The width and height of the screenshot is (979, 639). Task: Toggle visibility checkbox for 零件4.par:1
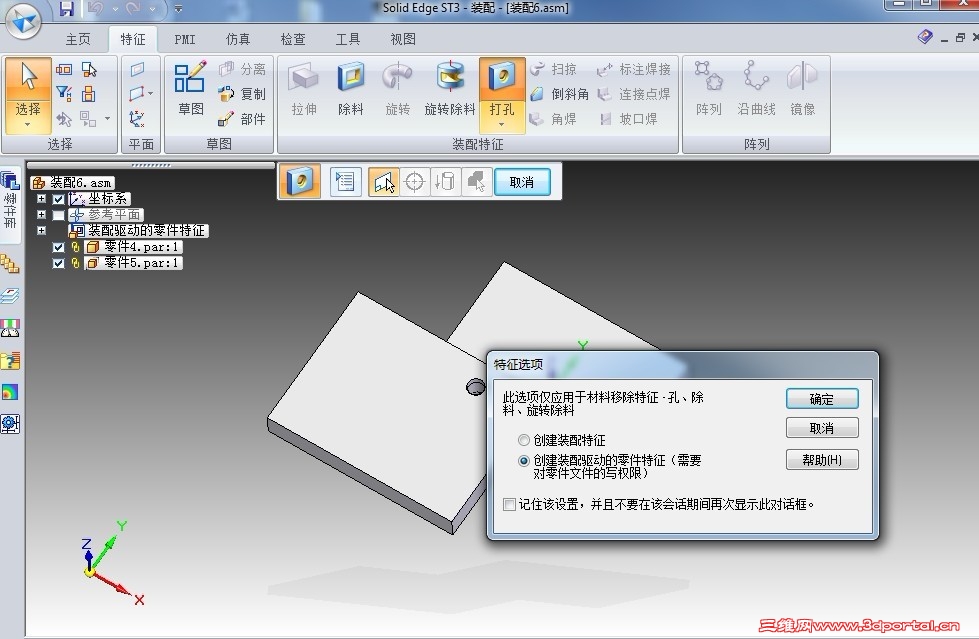[x=58, y=247]
